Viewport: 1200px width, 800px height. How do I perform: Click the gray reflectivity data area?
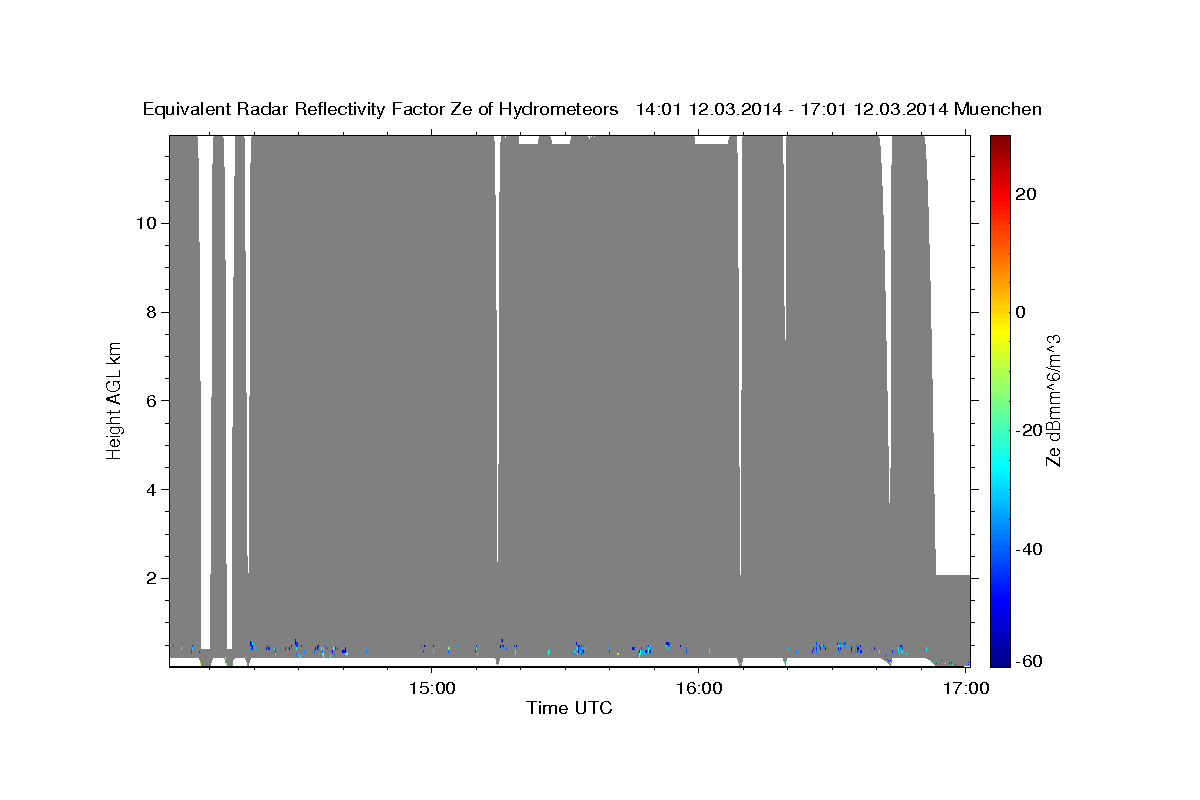click(x=570, y=400)
